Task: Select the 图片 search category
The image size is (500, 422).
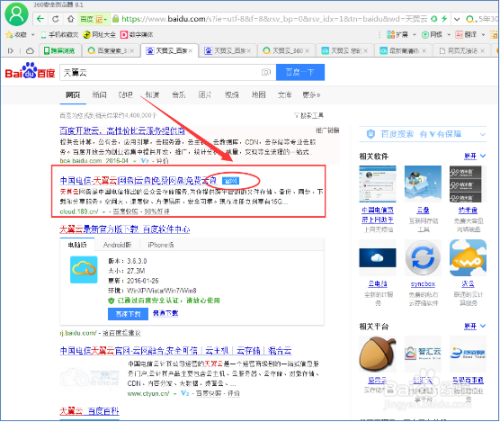Action: [x=205, y=95]
